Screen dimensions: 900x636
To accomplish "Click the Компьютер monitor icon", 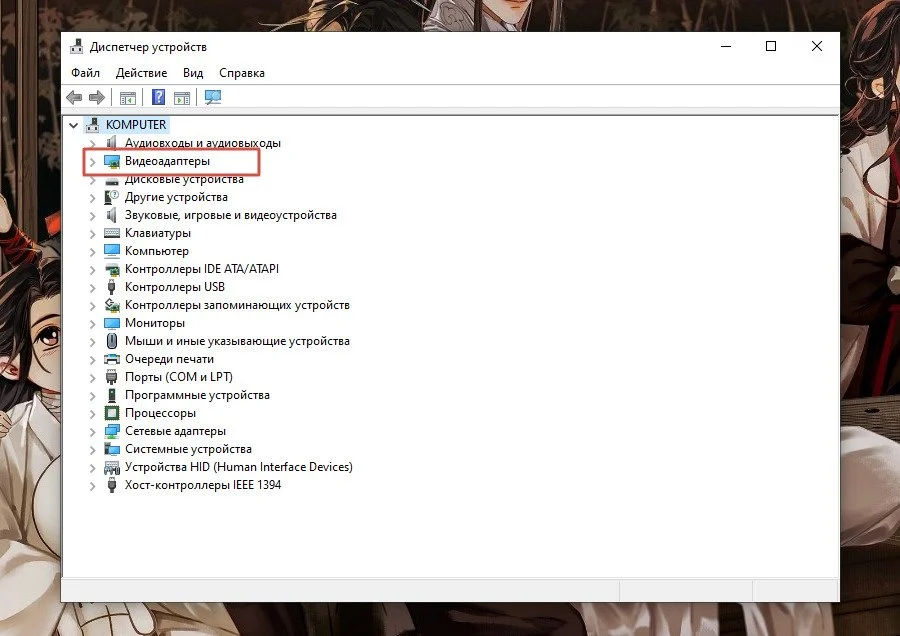I will pos(112,251).
